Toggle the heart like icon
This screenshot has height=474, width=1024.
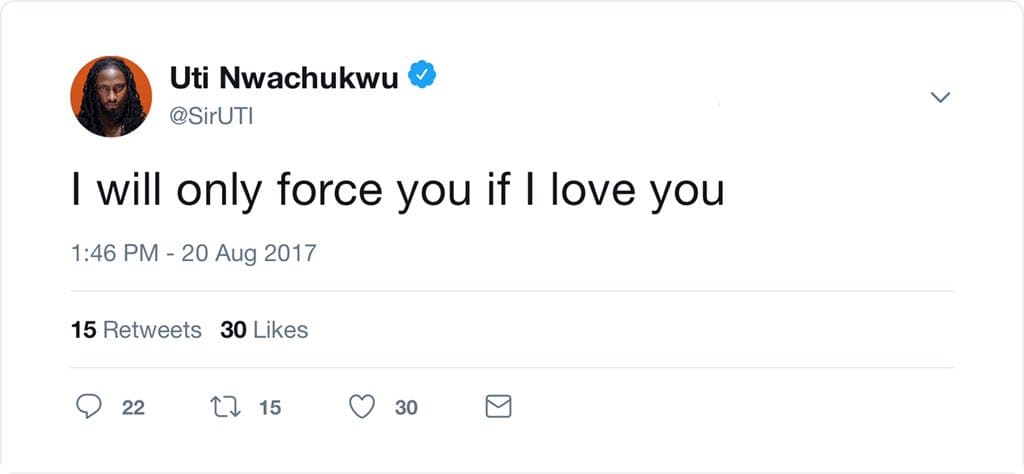coord(362,406)
